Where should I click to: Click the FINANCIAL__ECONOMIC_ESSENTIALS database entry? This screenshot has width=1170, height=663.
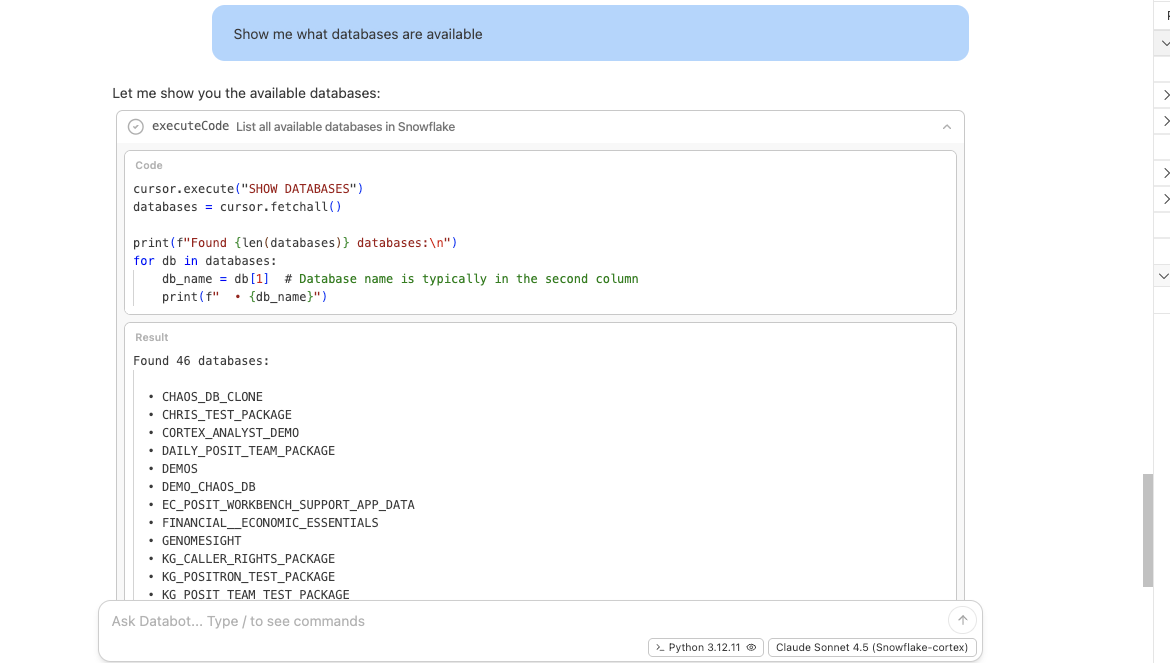(270, 523)
